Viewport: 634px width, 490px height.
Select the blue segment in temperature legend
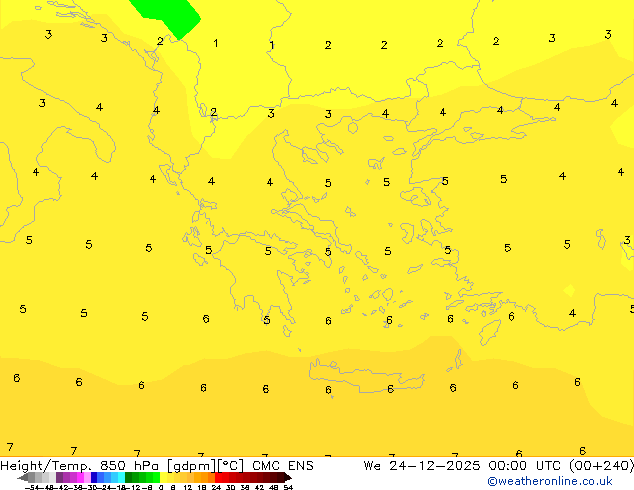[x=100, y=477]
